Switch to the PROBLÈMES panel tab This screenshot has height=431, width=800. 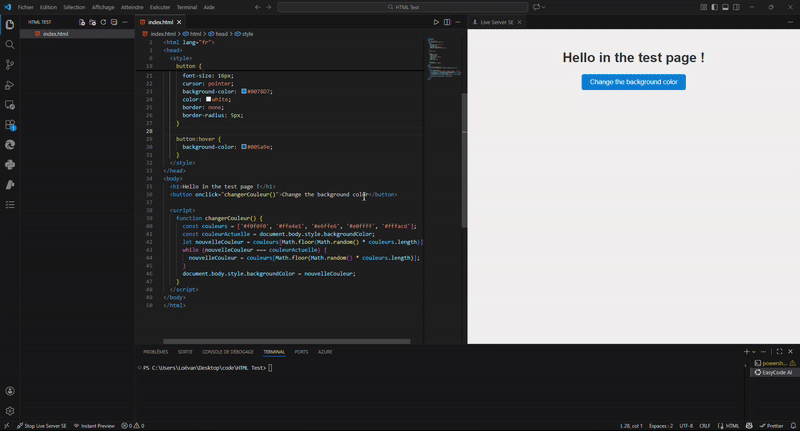156,352
